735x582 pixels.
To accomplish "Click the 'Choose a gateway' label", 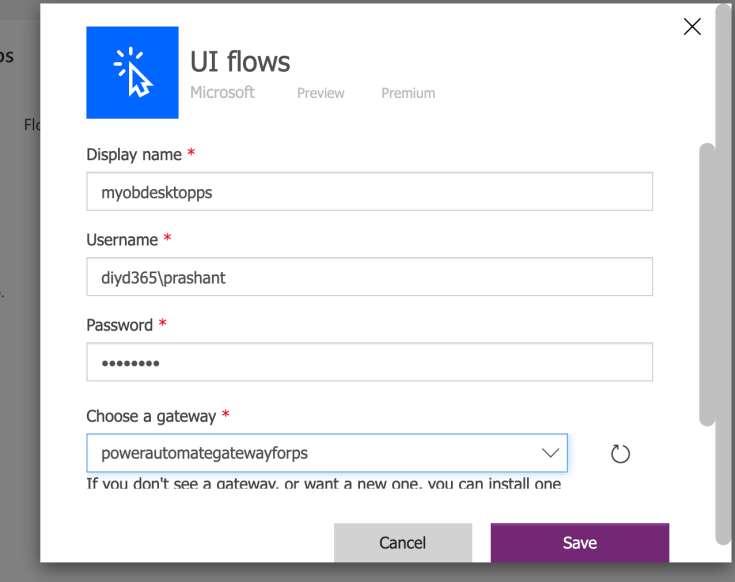I will click(151, 416).
